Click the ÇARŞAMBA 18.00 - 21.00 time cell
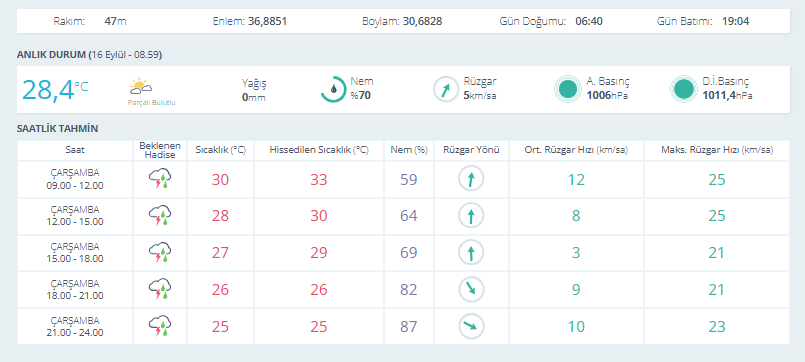 tap(75, 290)
